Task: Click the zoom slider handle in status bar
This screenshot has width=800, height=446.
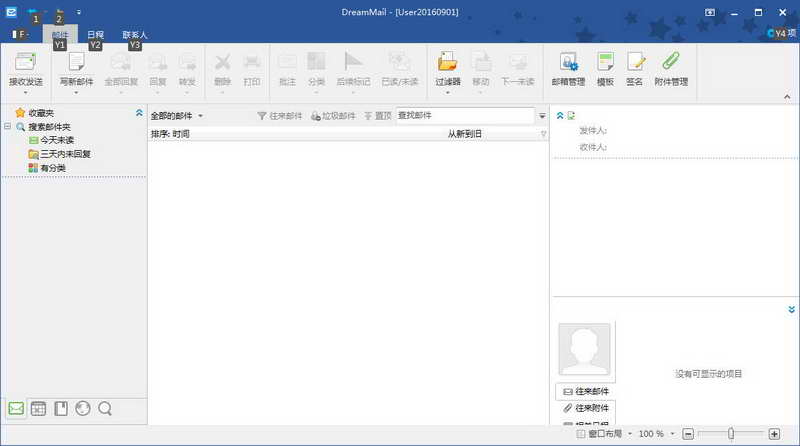Action: 731,433
